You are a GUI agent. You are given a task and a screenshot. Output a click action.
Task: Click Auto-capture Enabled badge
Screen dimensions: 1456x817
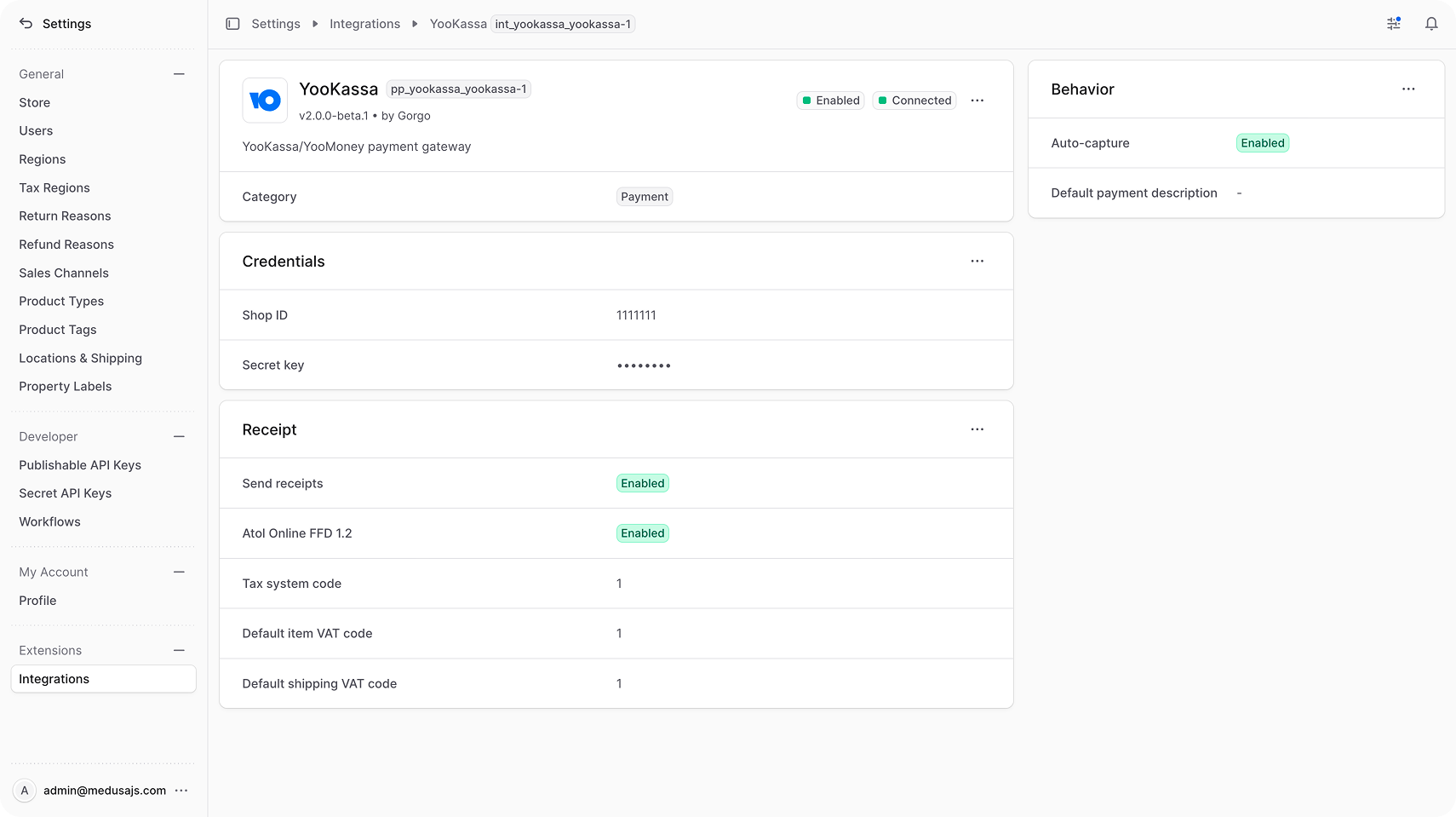click(1263, 143)
